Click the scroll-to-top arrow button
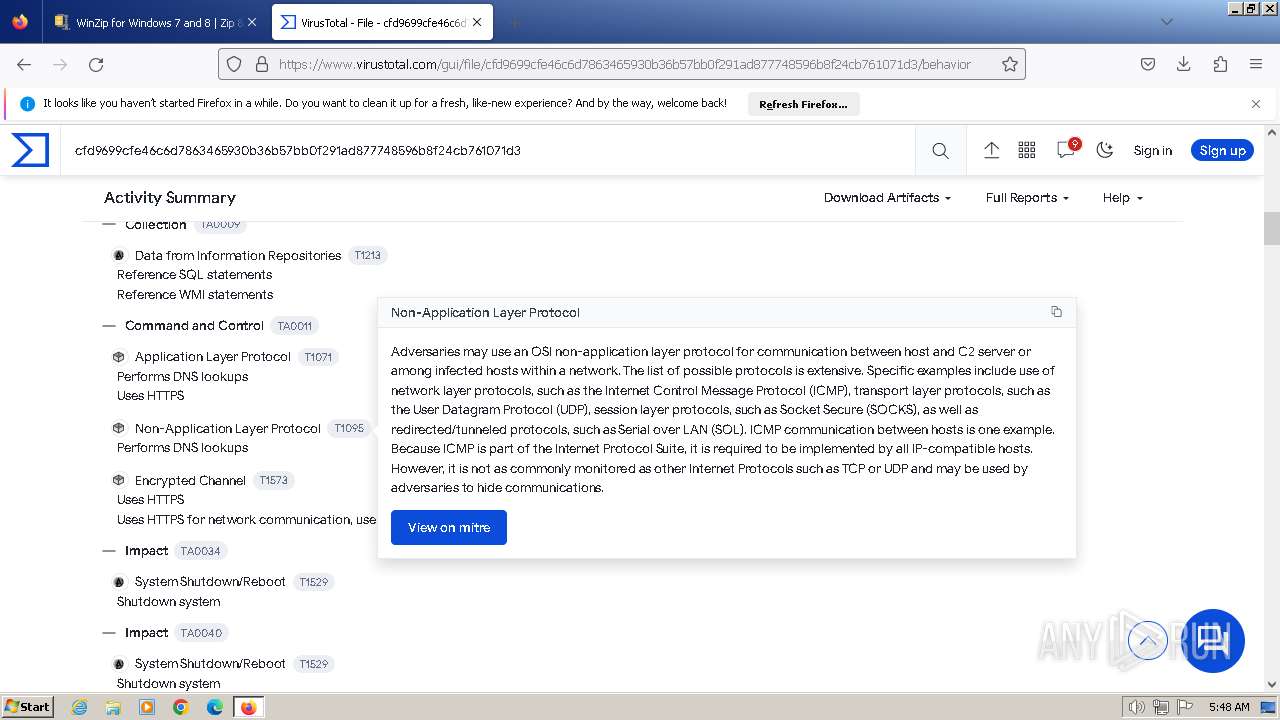 click(1147, 640)
